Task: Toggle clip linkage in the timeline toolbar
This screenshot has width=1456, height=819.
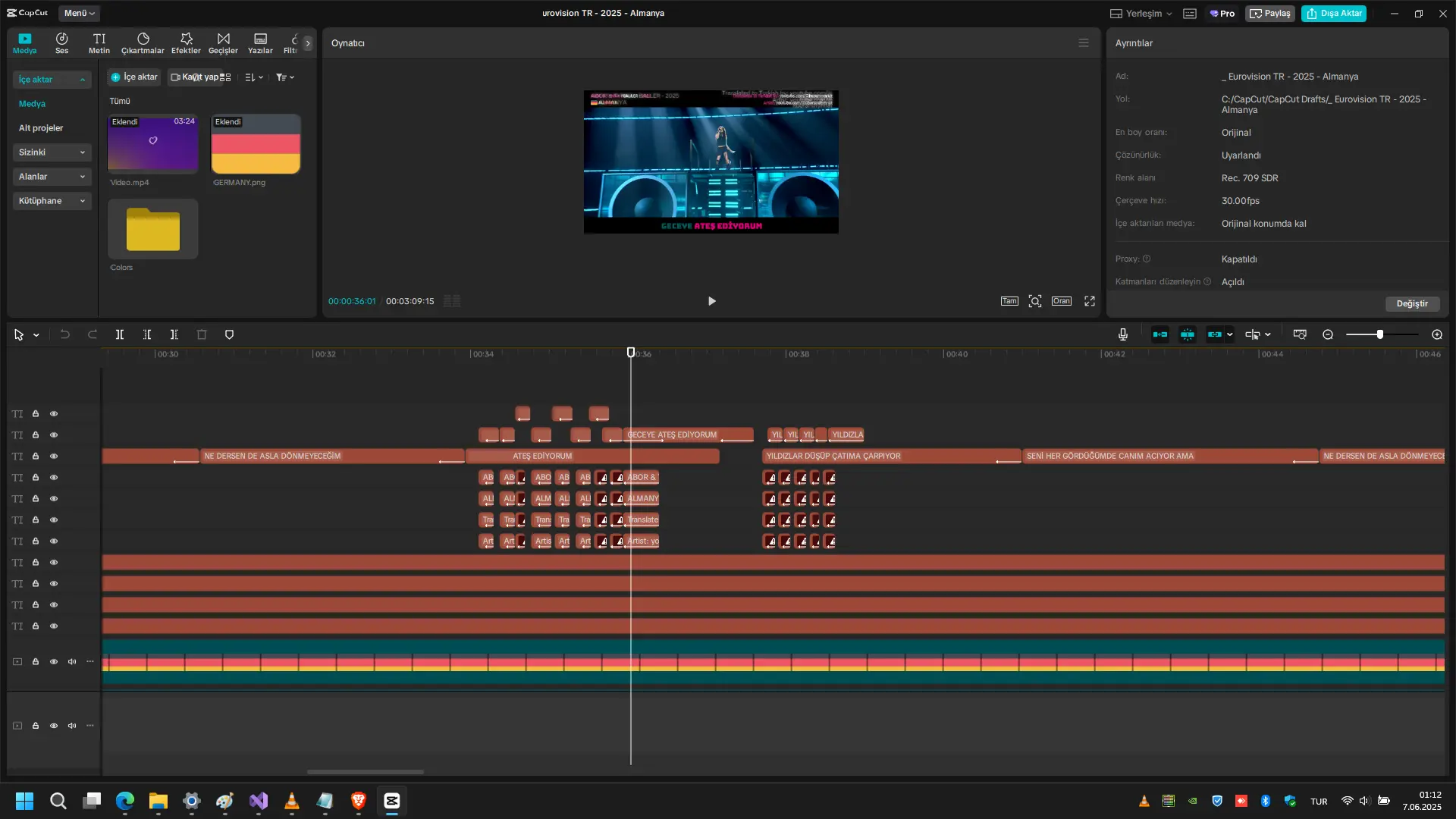Action: [x=1215, y=334]
